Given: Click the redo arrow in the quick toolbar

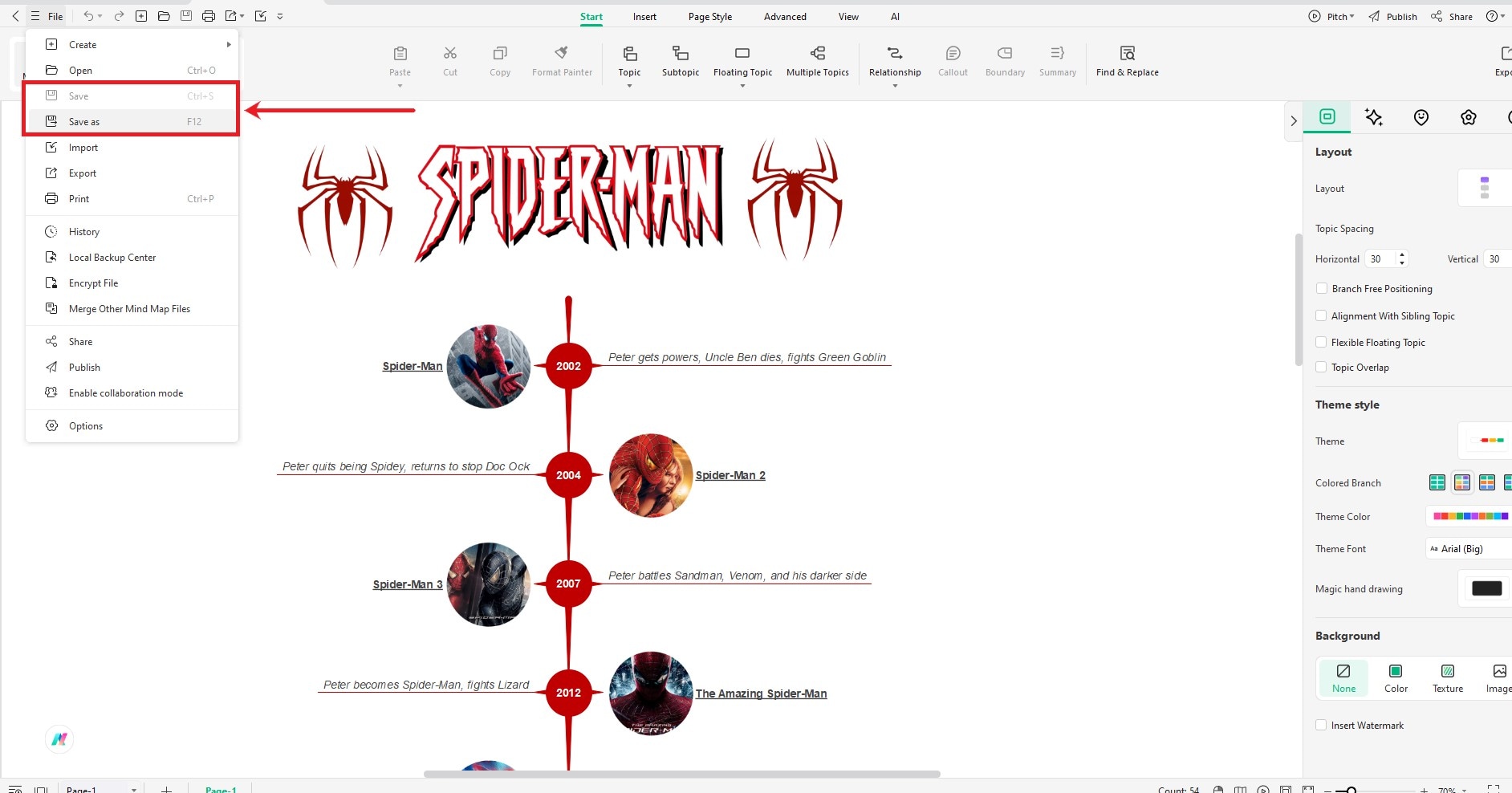Looking at the screenshot, I should (x=119, y=16).
